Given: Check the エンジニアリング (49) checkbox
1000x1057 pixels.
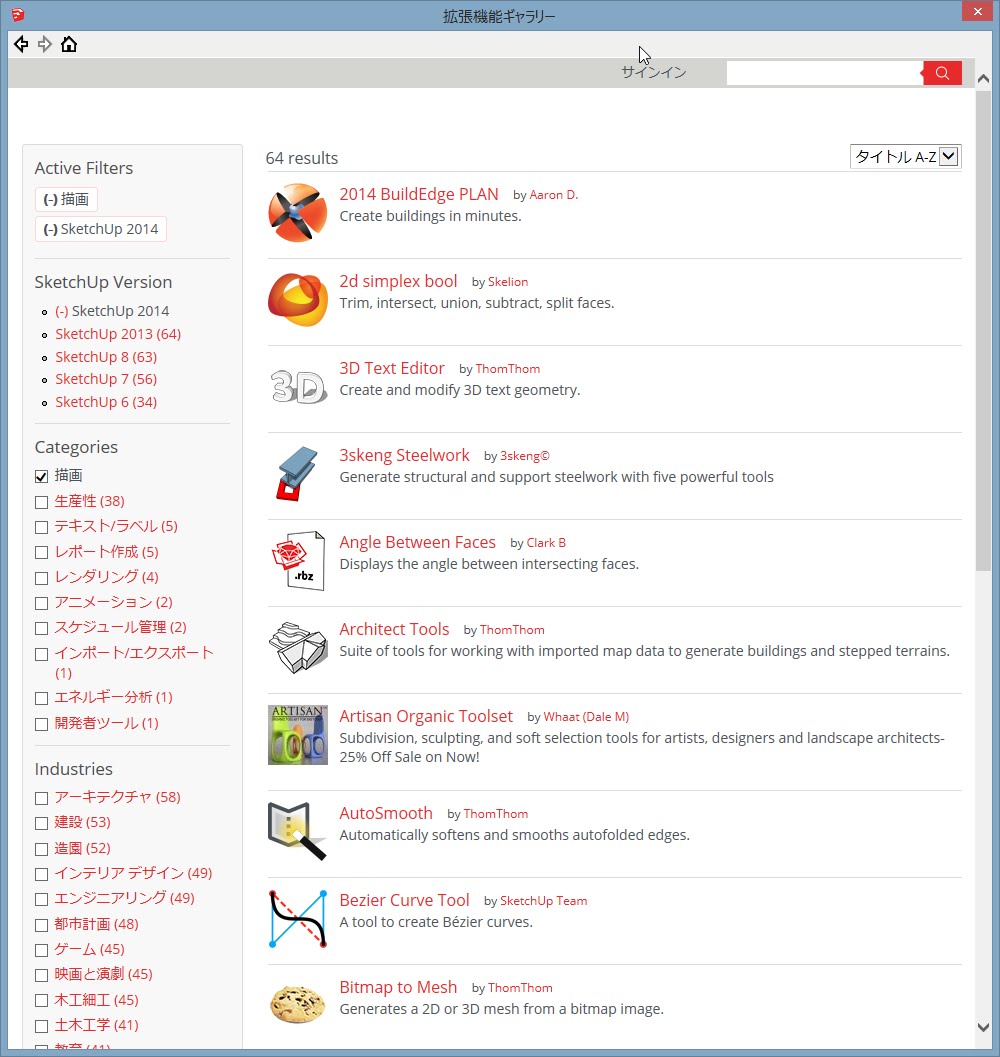Looking at the screenshot, I should click(x=42, y=899).
